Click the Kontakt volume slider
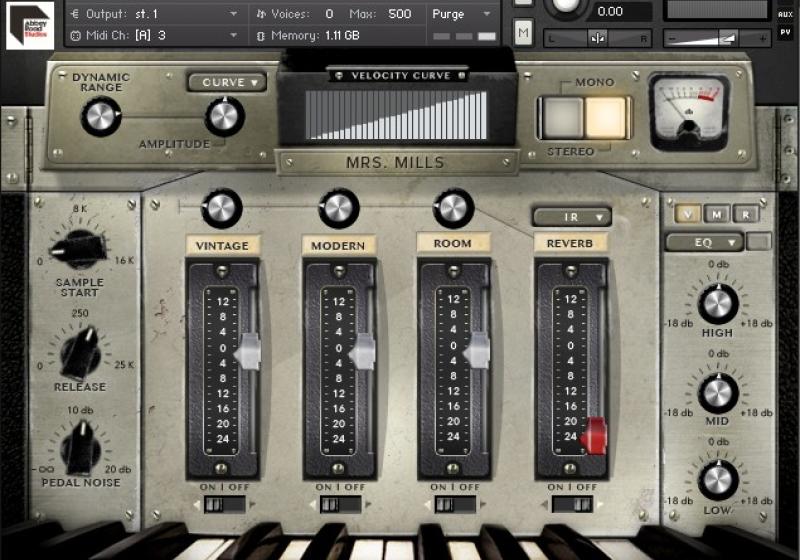The width and height of the screenshot is (800, 560). coord(716,38)
